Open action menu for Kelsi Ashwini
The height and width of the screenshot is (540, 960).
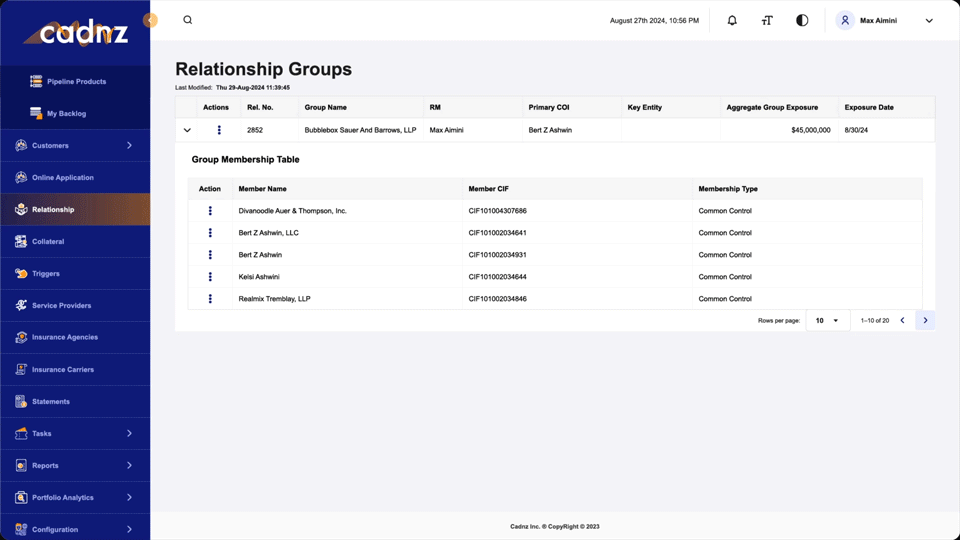[x=210, y=277]
